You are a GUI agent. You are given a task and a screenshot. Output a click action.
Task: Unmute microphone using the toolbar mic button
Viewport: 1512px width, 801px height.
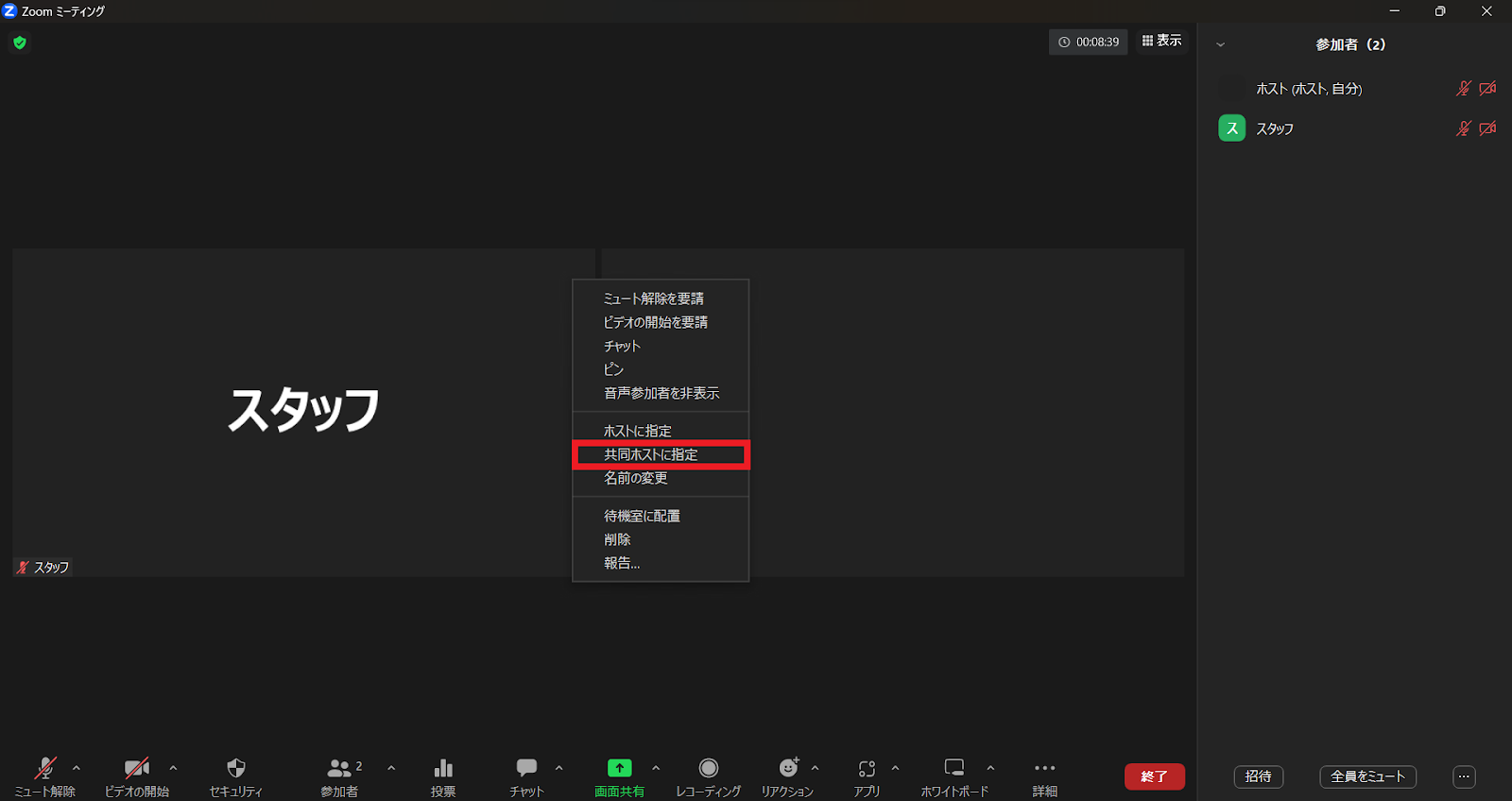(x=44, y=769)
